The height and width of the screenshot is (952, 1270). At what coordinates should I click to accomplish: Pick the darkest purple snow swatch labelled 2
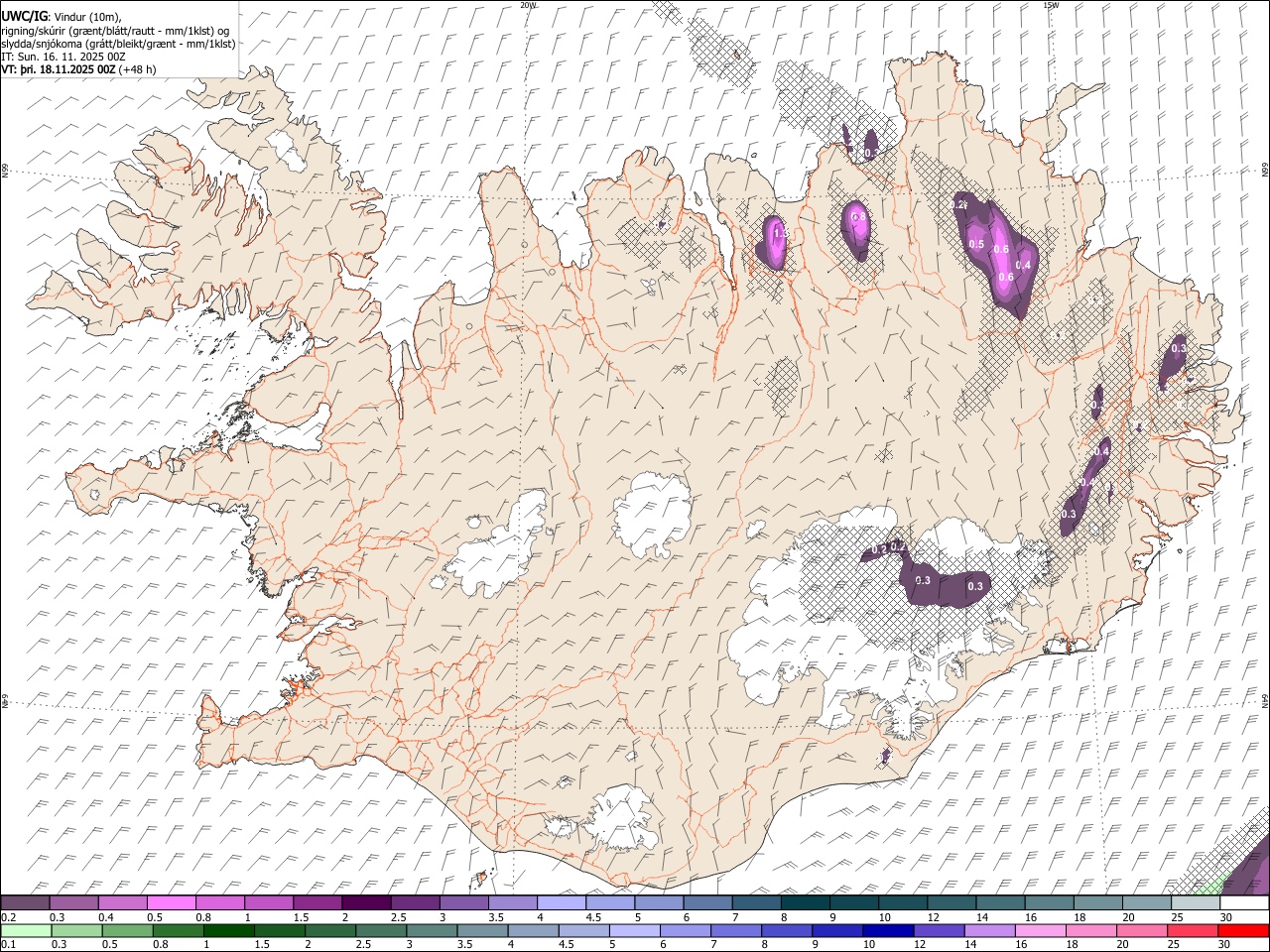(365, 903)
